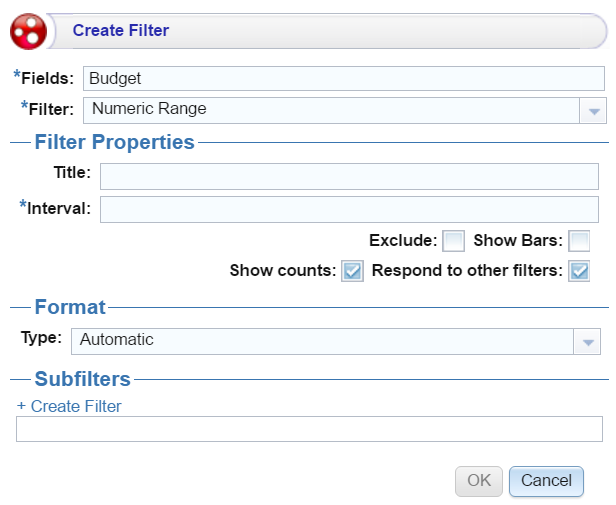Click the Create Filter dialog title
This screenshot has width=616, height=505.
tap(121, 30)
